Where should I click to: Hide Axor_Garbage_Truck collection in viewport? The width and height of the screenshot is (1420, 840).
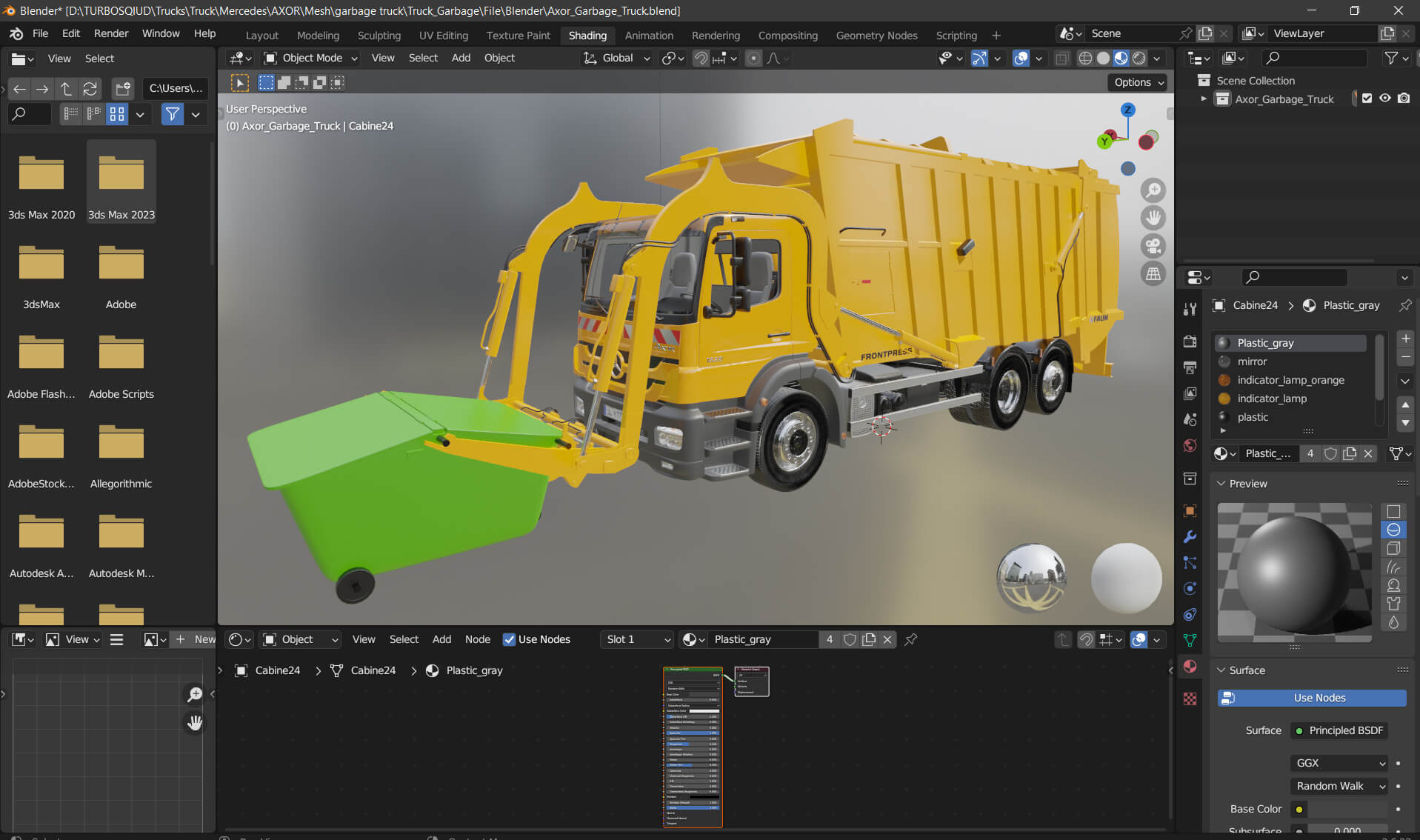pyautogui.click(x=1384, y=99)
